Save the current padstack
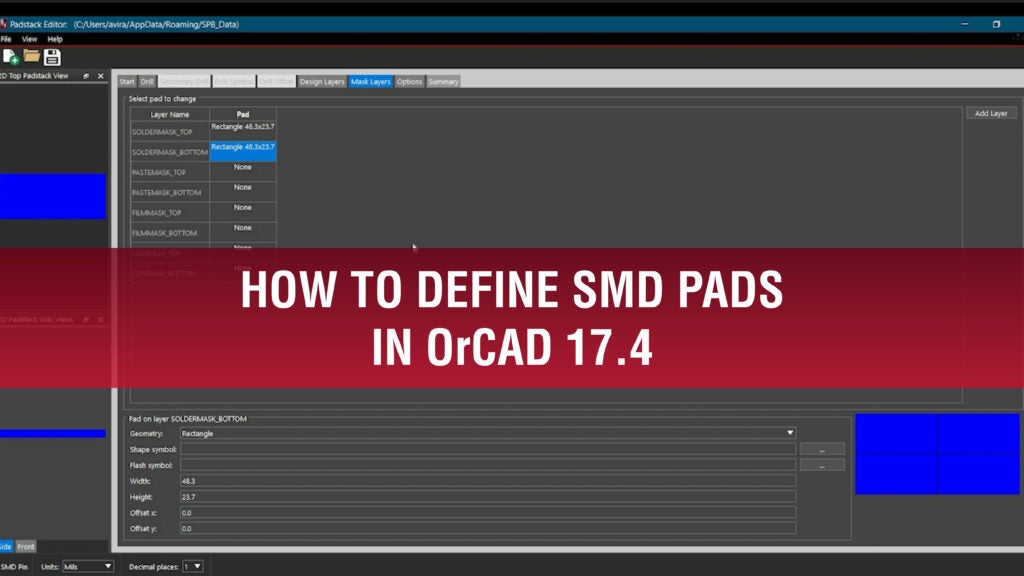Viewport: 1024px width, 576px height. [x=51, y=56]
